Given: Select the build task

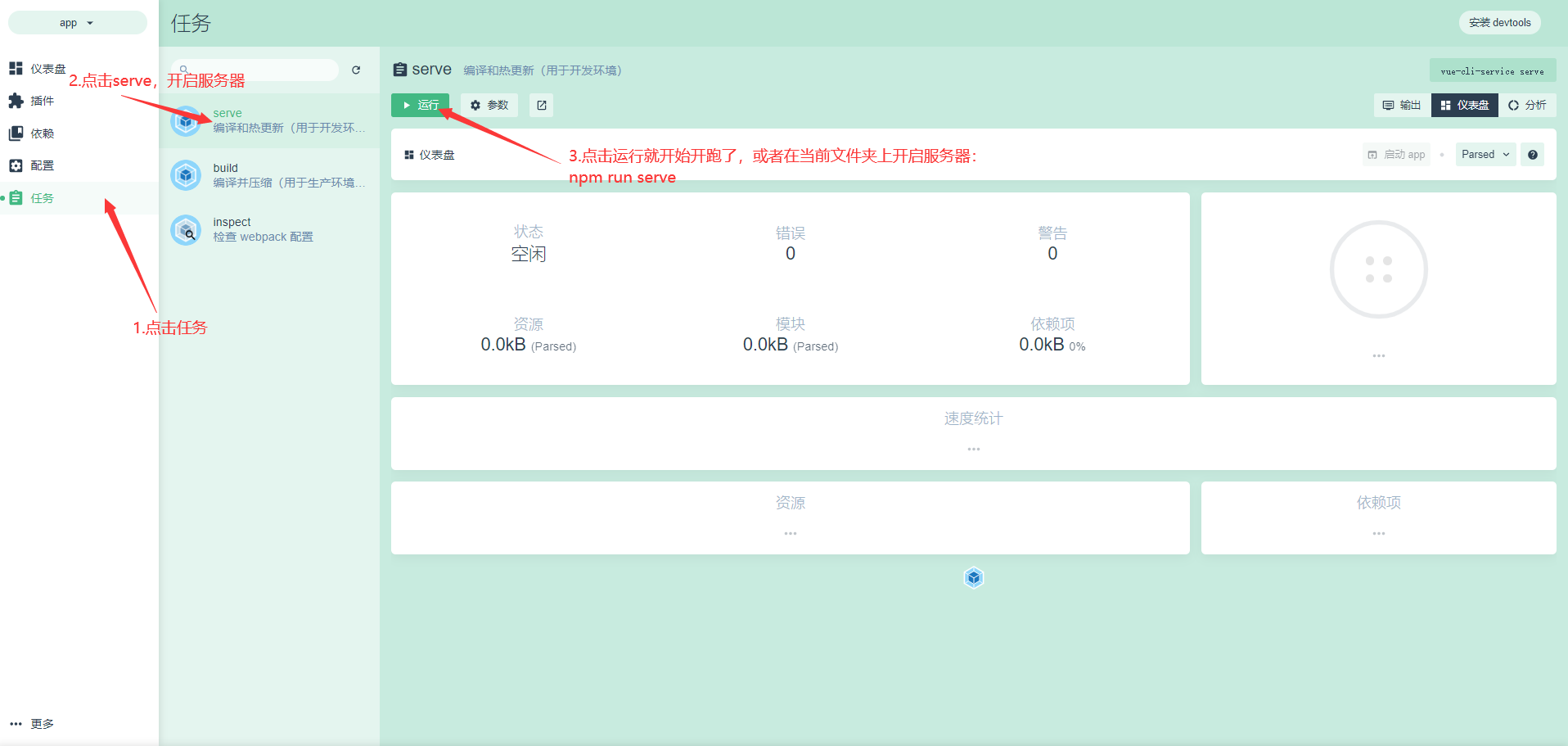Looking at the screenshot, I should coord(269,175).
